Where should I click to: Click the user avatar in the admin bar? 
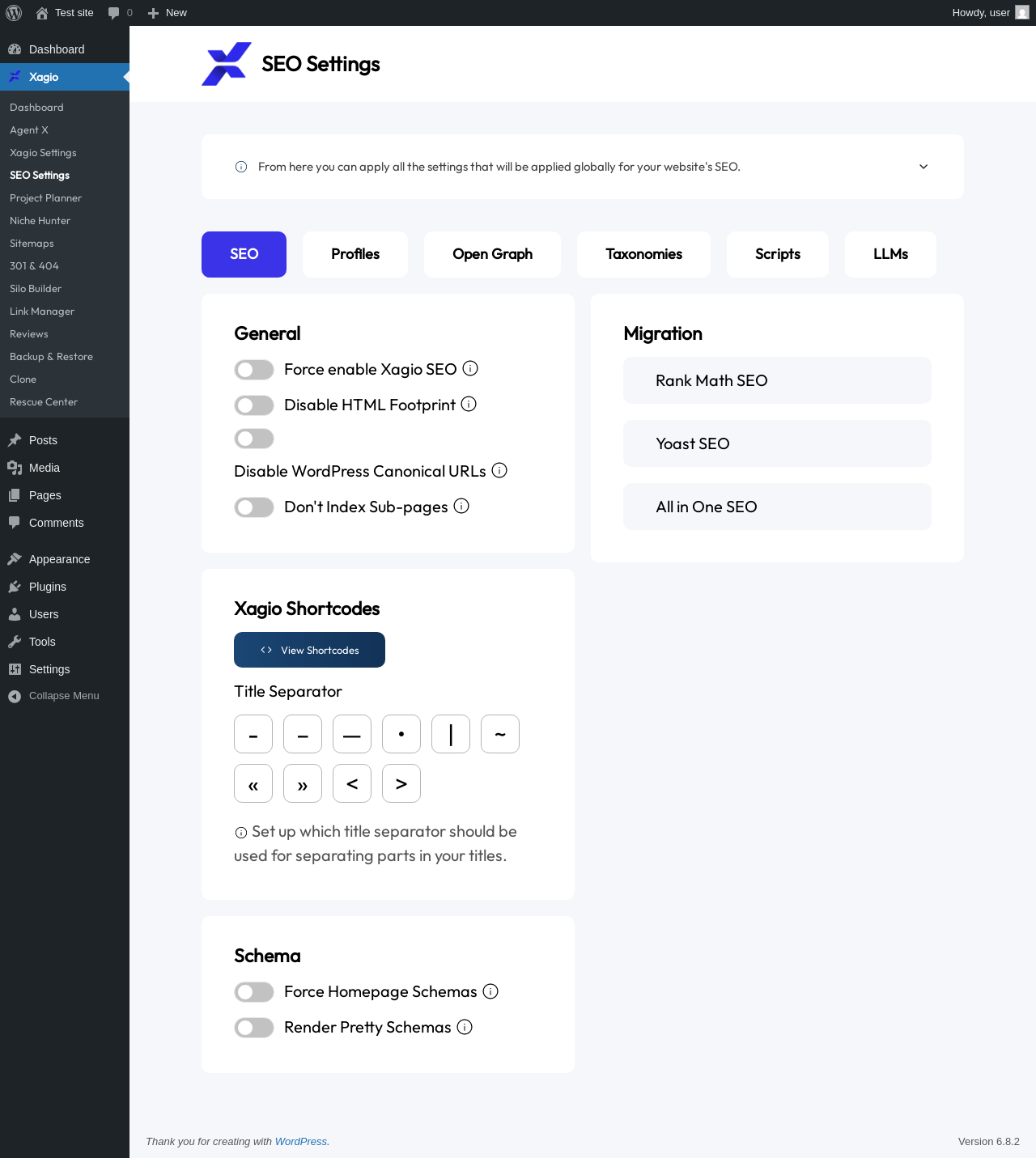pyautogui.click(x=1022, y=13)
